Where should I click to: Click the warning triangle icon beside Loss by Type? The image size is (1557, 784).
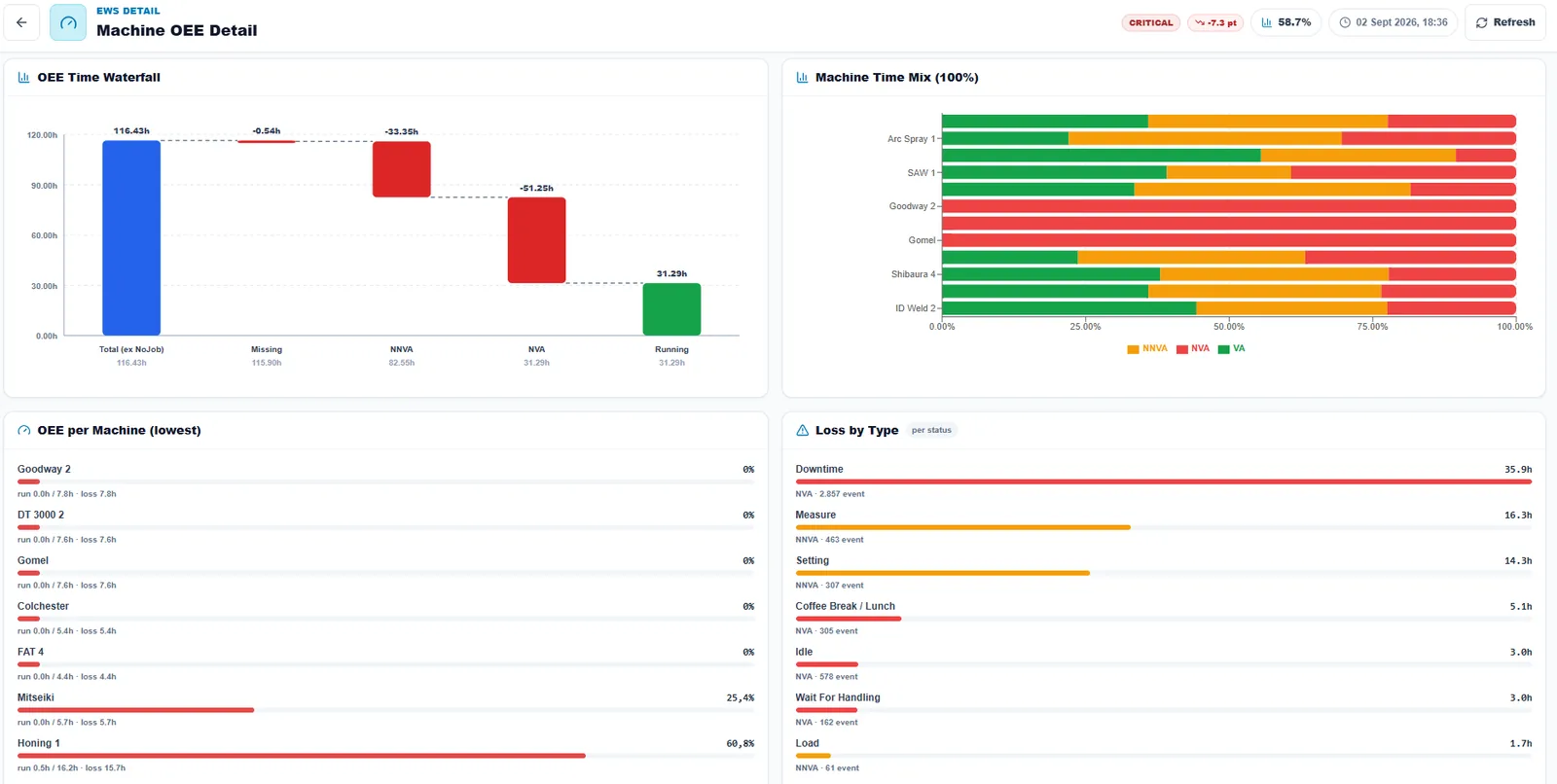tap(802, 430)
